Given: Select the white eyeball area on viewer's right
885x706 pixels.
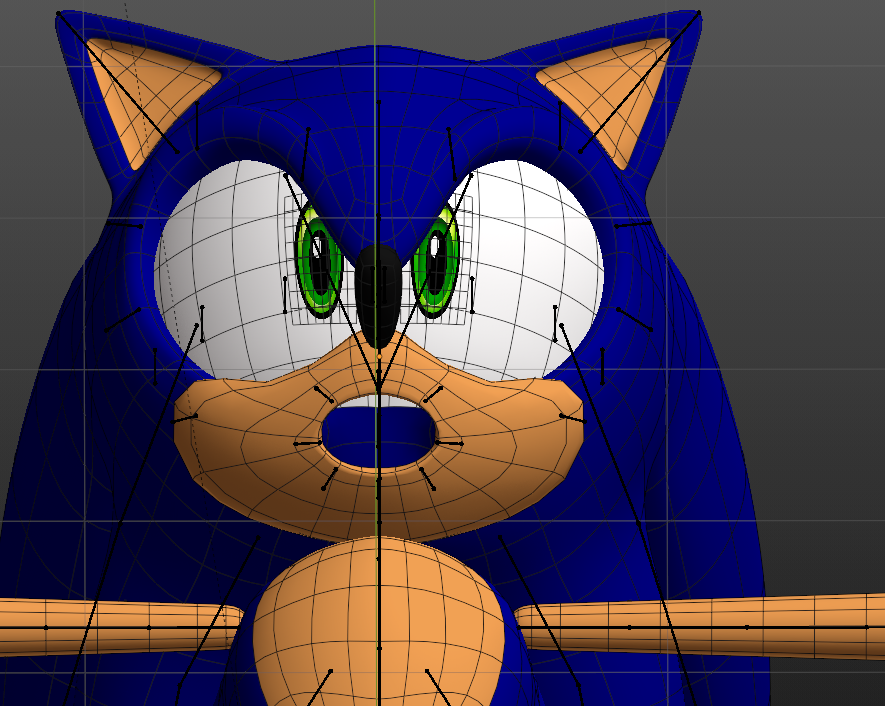Looking at the screenshot, I should (525, 271).
